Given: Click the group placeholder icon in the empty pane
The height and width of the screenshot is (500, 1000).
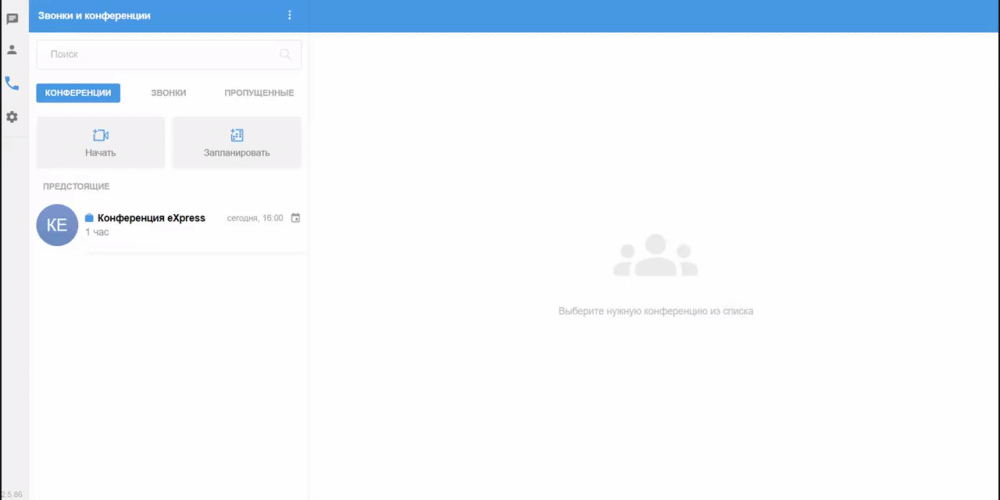Looking at the screenshot, I should (x=655, y=256).
